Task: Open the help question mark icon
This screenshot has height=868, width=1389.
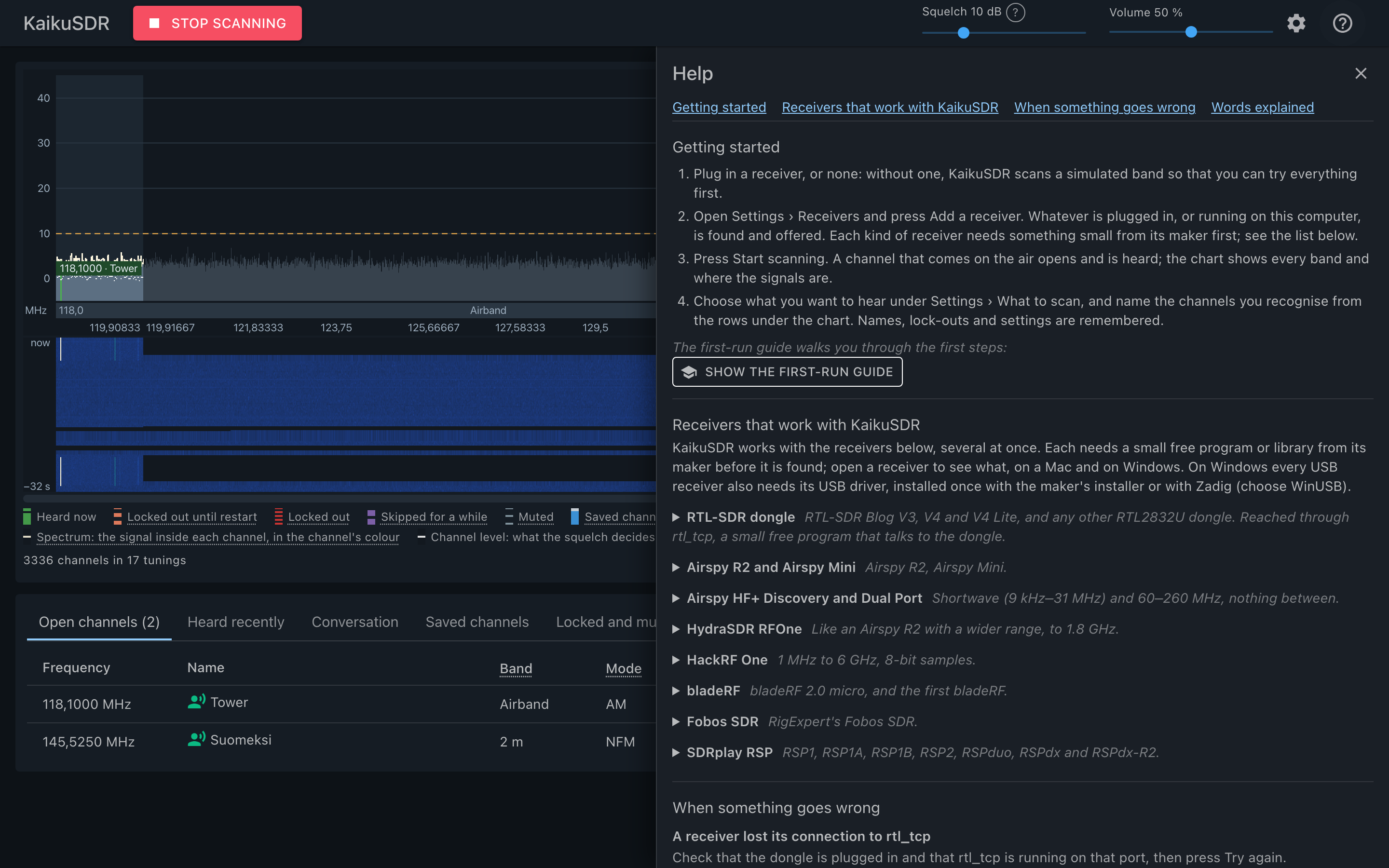Action: (x=1342, y=24)
